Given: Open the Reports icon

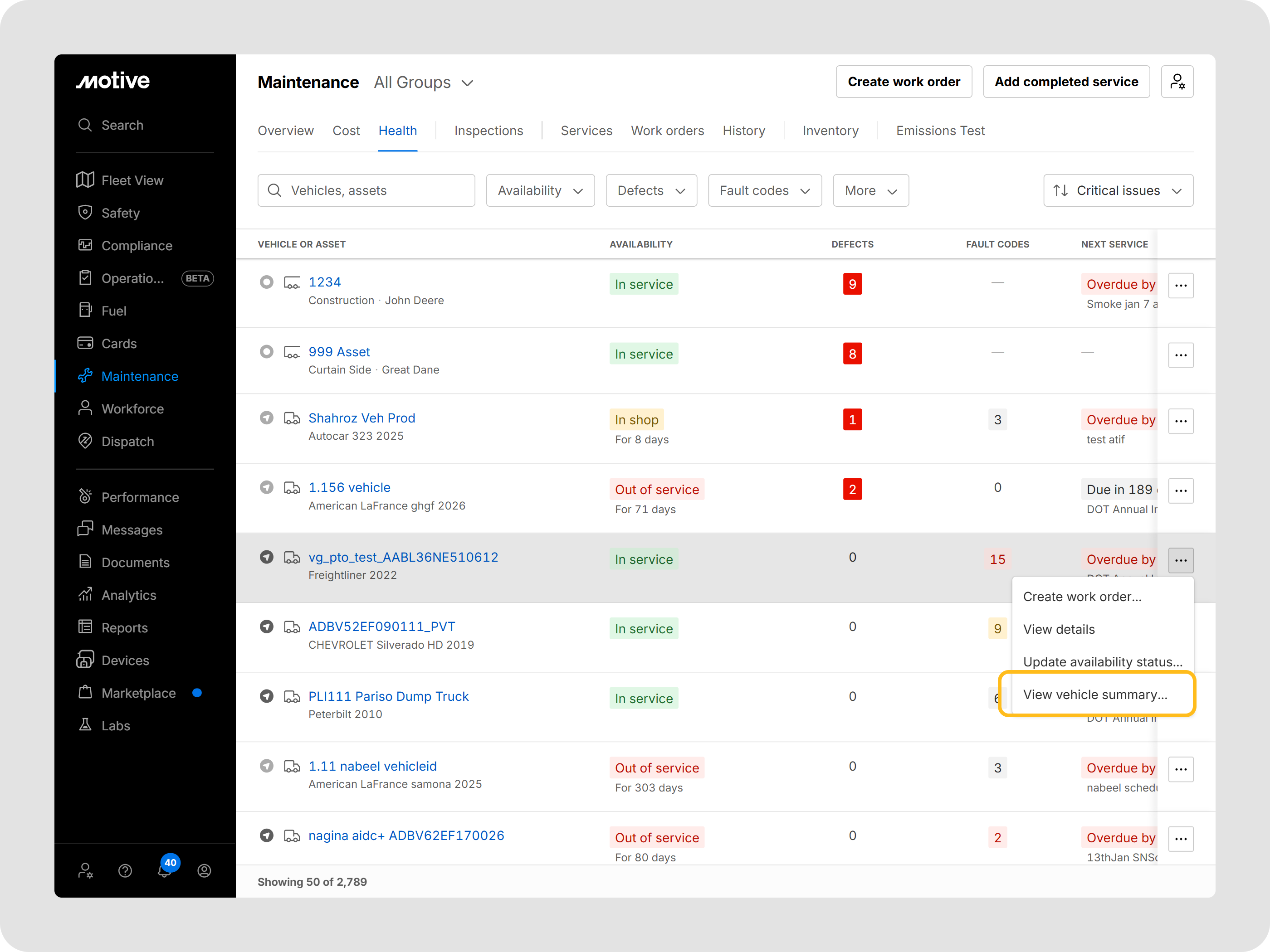Looking at the screenshot, I should 85,627.
